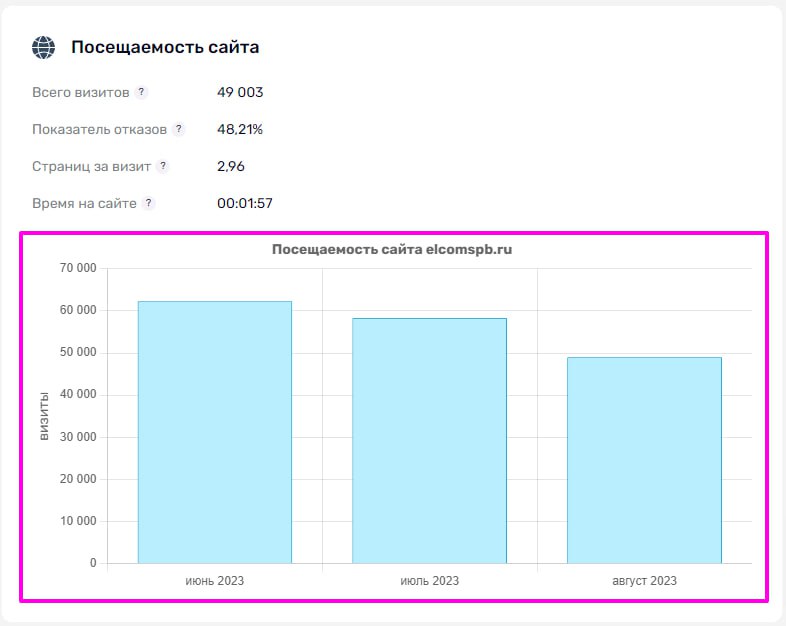Select the август 2023 bar
The image size is (786, 626).
pyautogui.click(x=644, y=460)
